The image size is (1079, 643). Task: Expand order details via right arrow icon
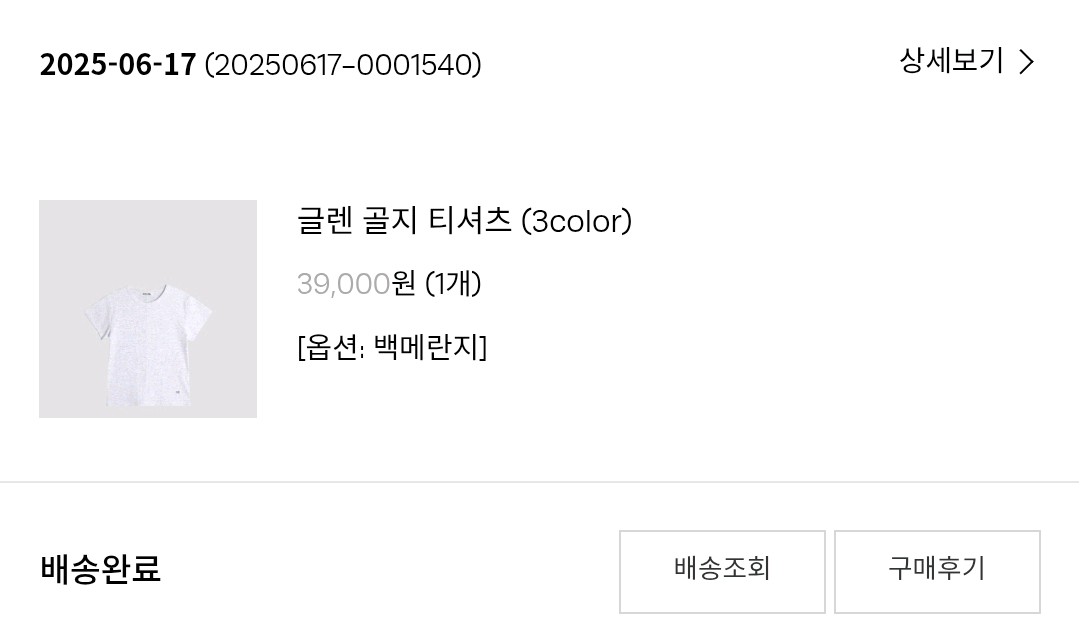(x=1025, y=62)
